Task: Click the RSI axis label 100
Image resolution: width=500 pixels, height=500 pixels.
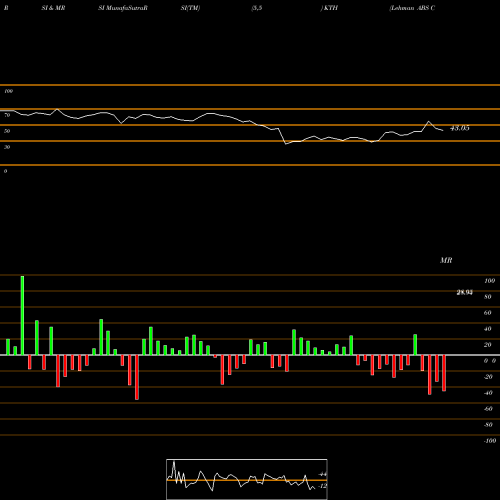Action: pos(8,91)
